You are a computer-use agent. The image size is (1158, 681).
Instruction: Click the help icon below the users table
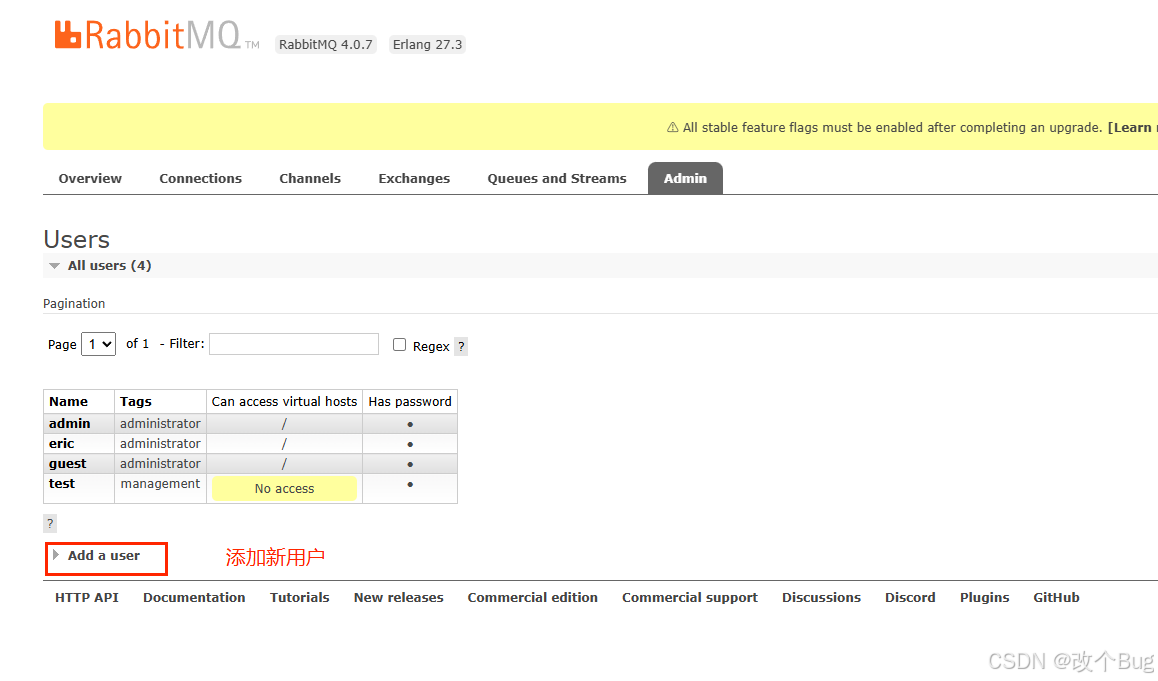49,523
